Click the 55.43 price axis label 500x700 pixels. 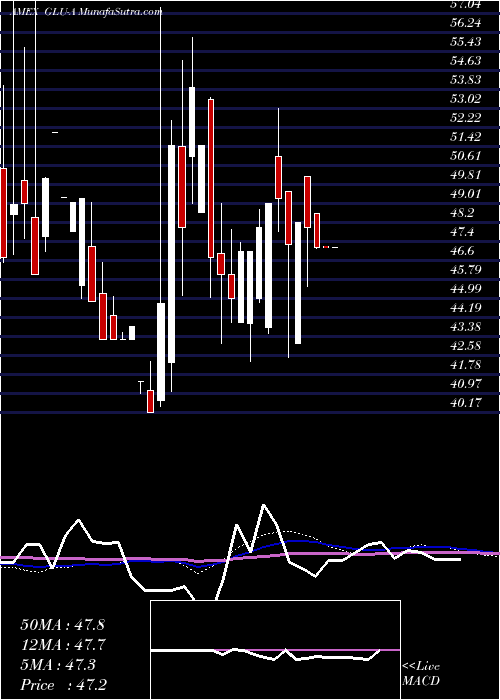click(465, 42)
